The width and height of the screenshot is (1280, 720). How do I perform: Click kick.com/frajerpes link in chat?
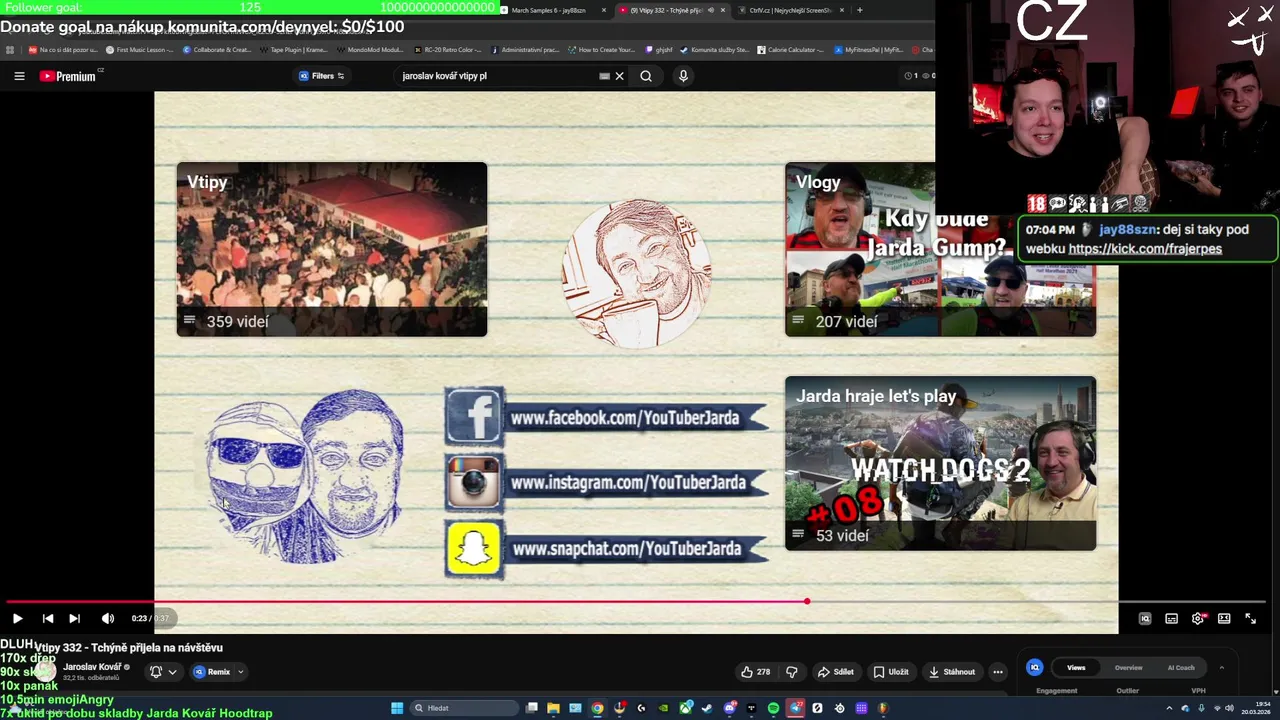[x=1145, y=249]
